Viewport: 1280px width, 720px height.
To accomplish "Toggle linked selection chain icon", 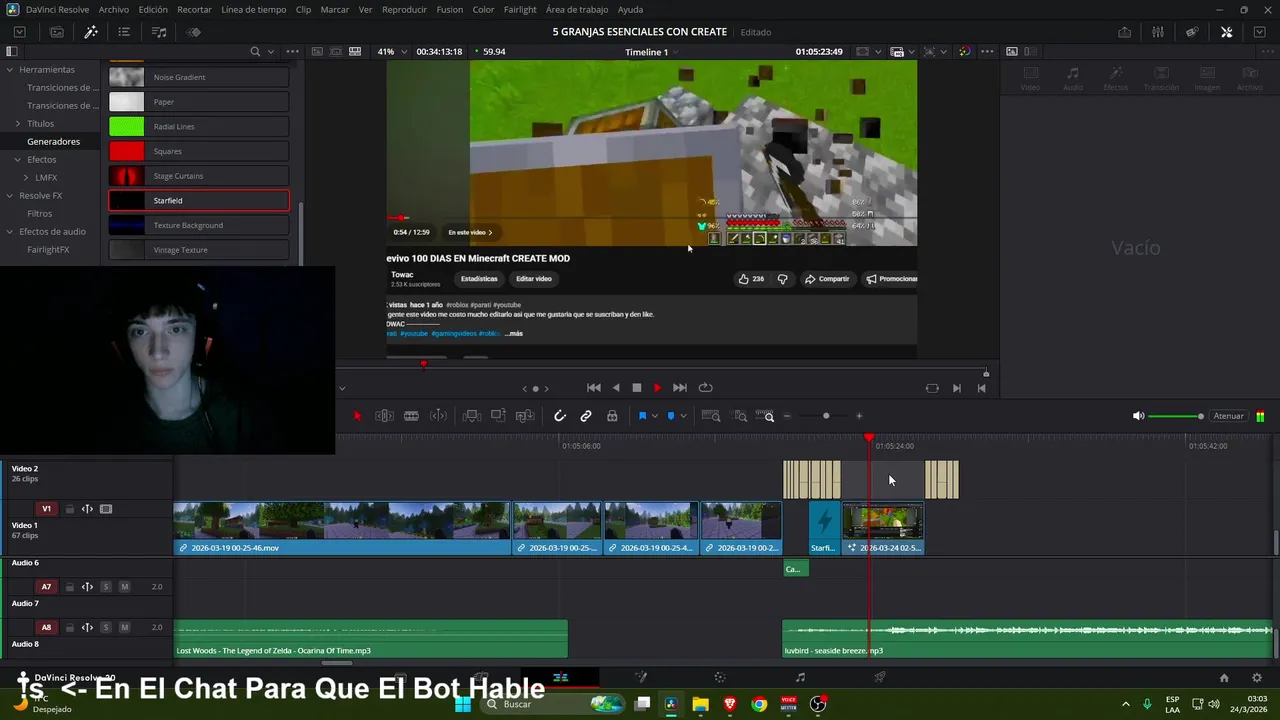I will pyautogui.click(x=586, y=416).
